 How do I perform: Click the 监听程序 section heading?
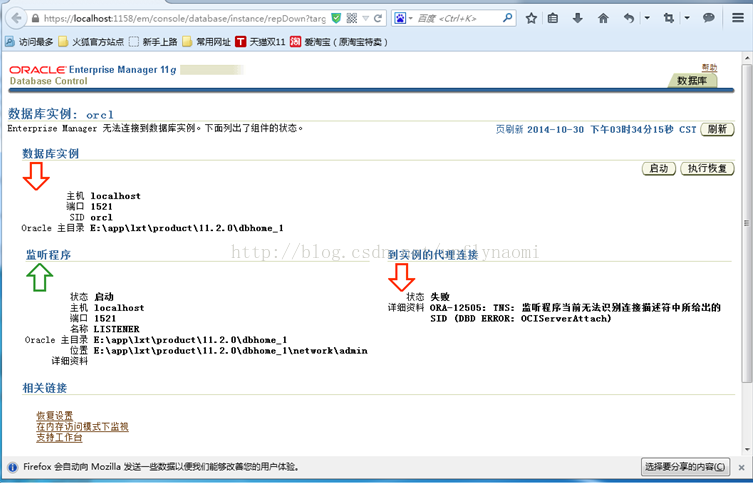click(49, 255)
